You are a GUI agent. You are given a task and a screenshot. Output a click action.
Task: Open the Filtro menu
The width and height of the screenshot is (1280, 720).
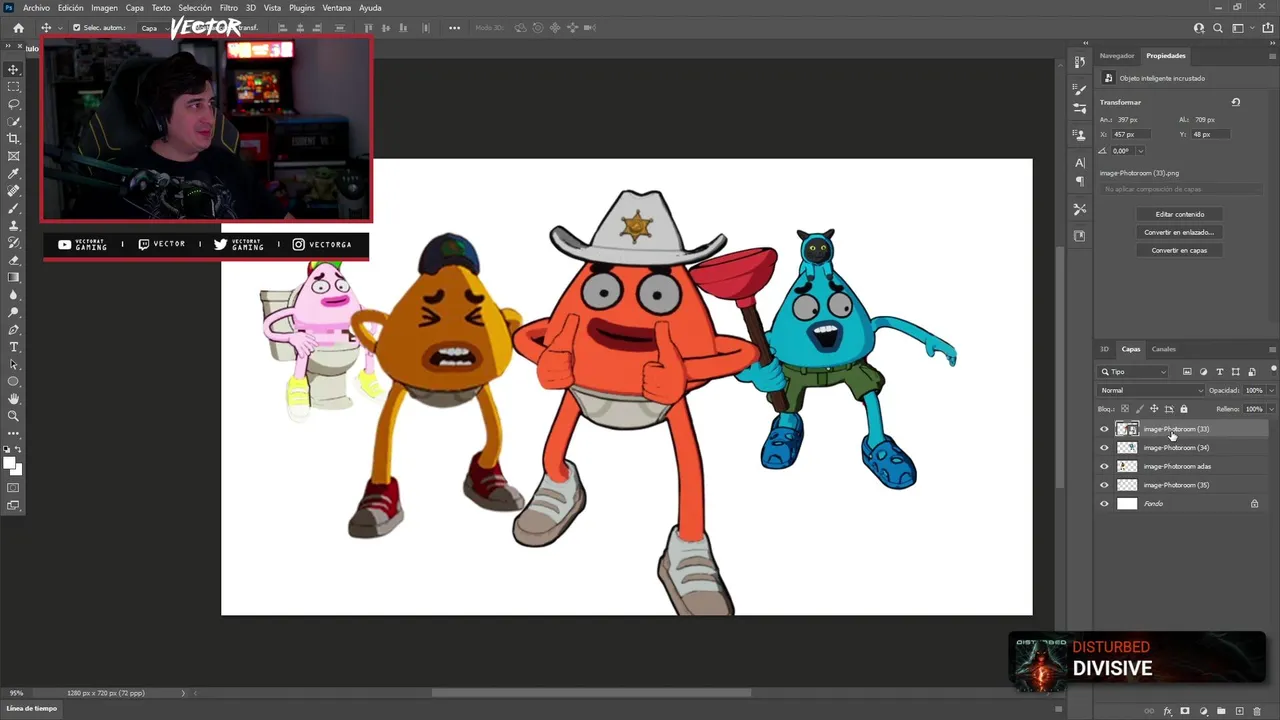(229, 8)
